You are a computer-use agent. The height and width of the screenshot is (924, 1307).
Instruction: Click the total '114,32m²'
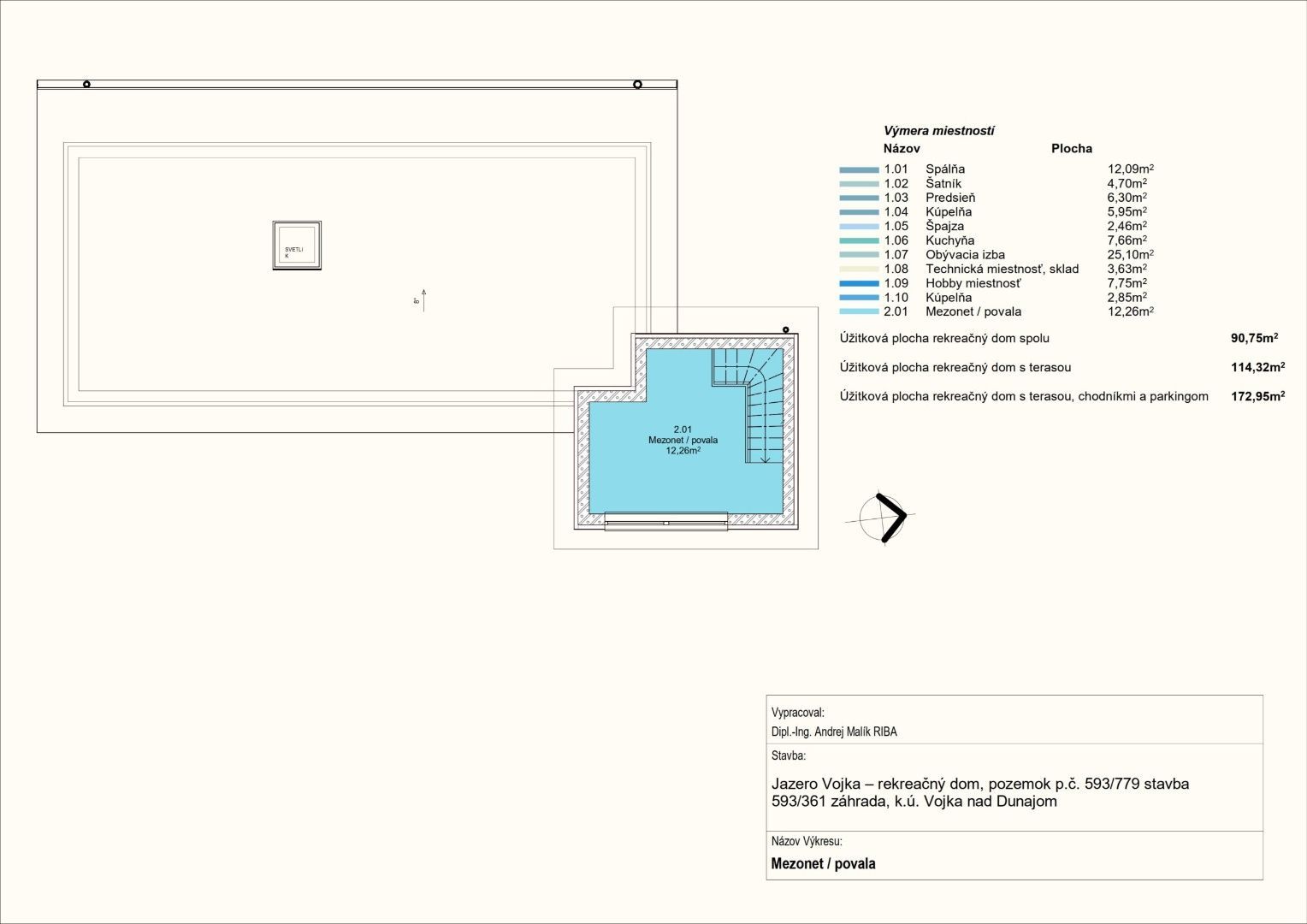pos(1257,367)
